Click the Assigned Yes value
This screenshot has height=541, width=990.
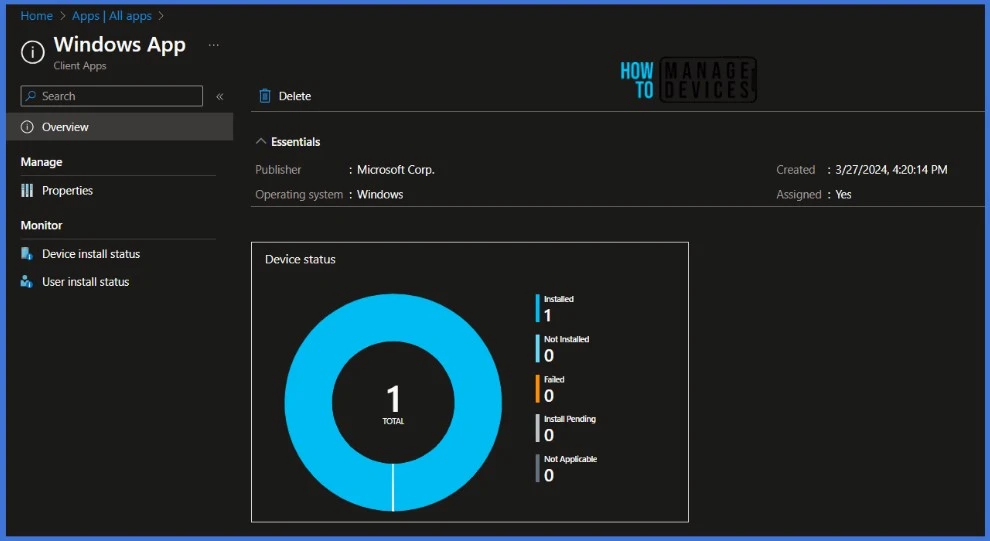point(843,194)
